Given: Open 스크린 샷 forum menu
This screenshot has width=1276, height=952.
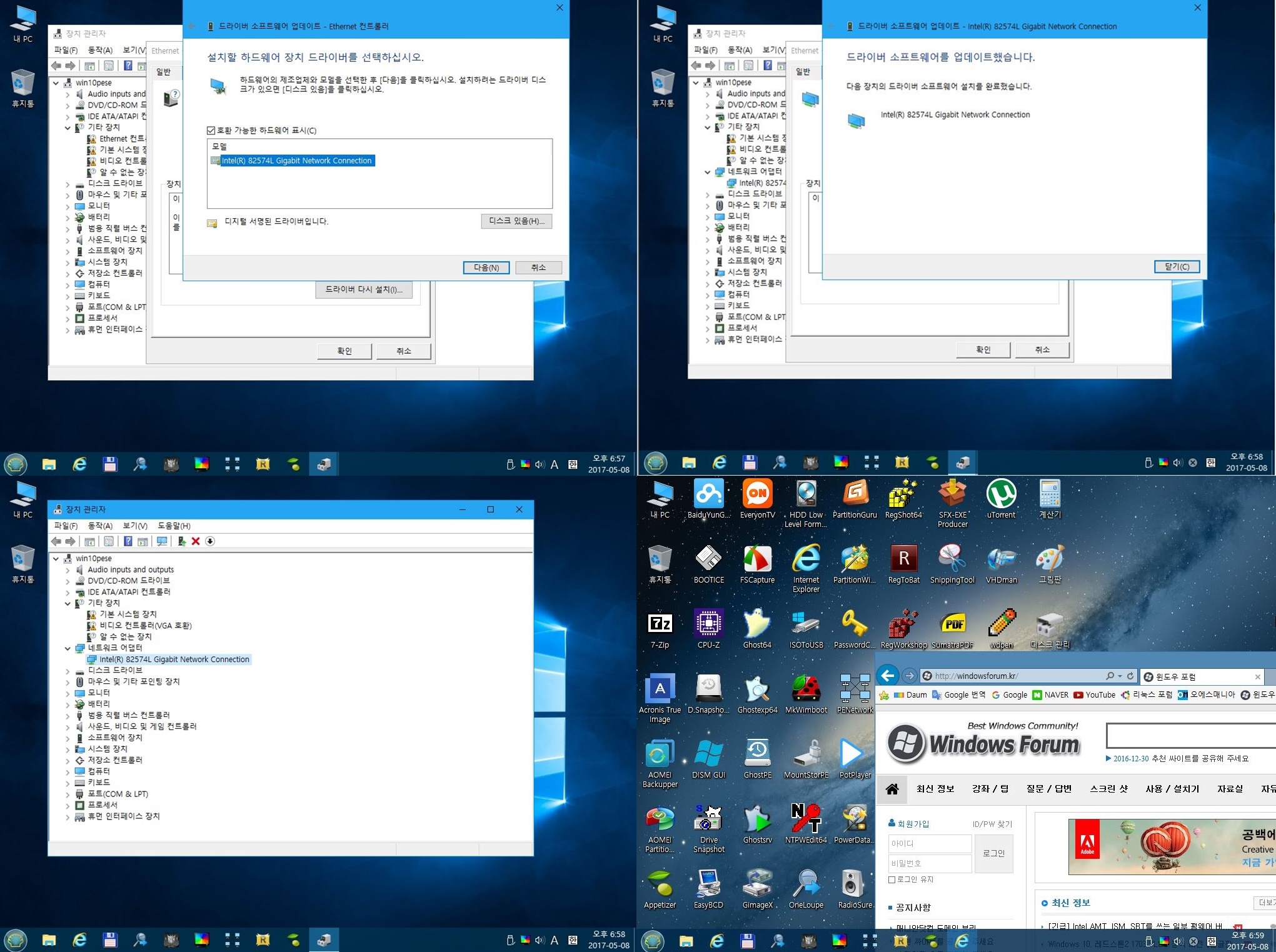Looking at the screenshot, I should 1110,789.
